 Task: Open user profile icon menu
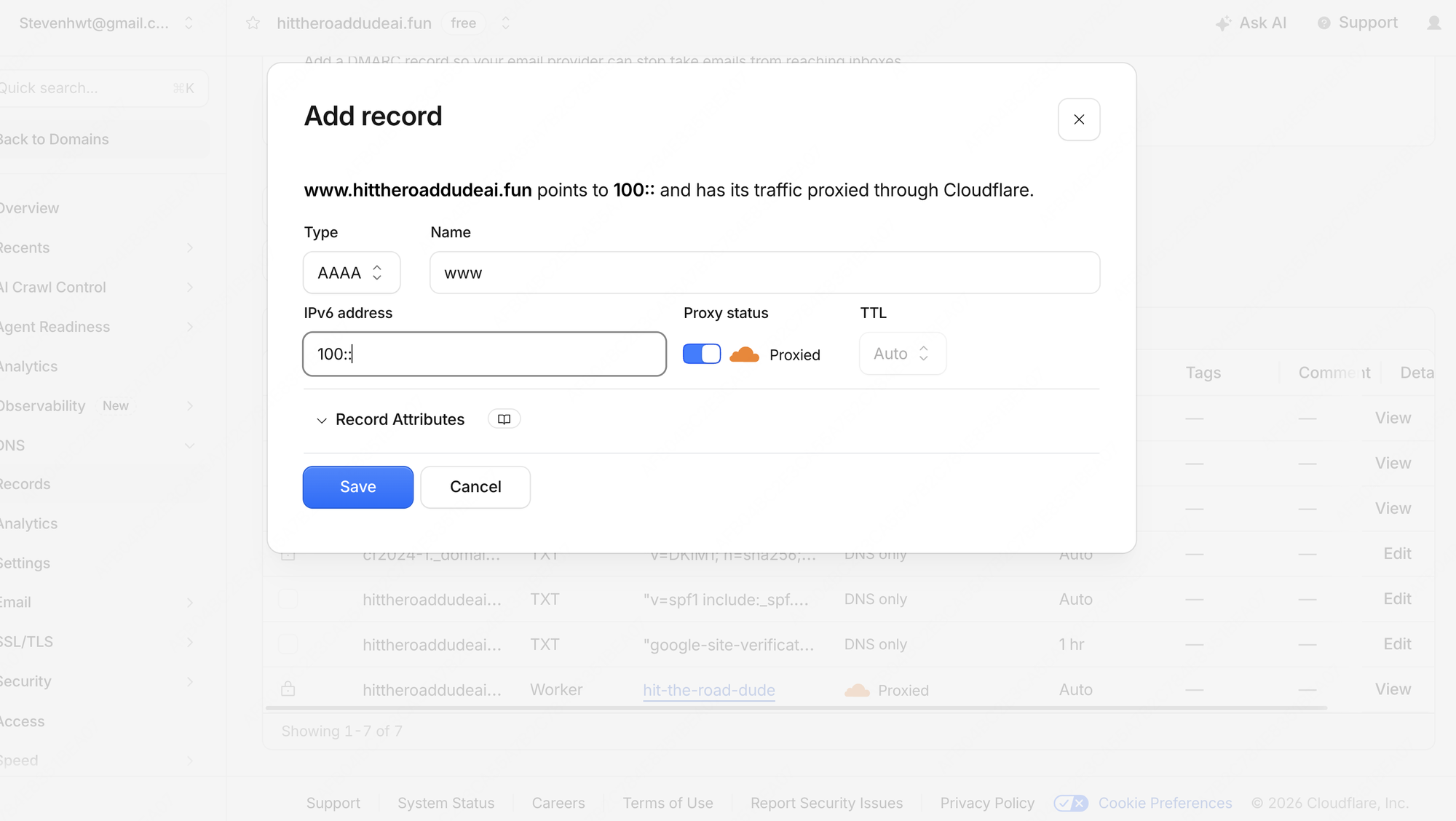click(x=1433, y=23)
